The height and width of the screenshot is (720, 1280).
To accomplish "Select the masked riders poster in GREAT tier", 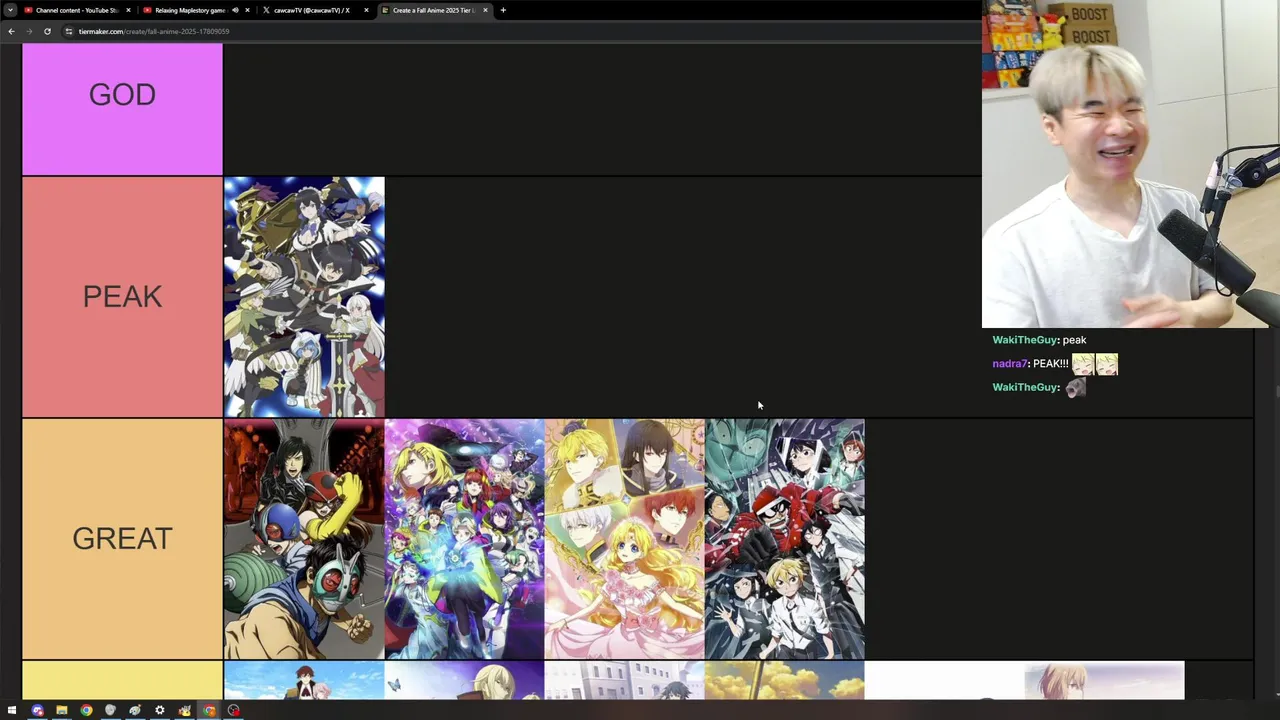I will pos(304,539).
